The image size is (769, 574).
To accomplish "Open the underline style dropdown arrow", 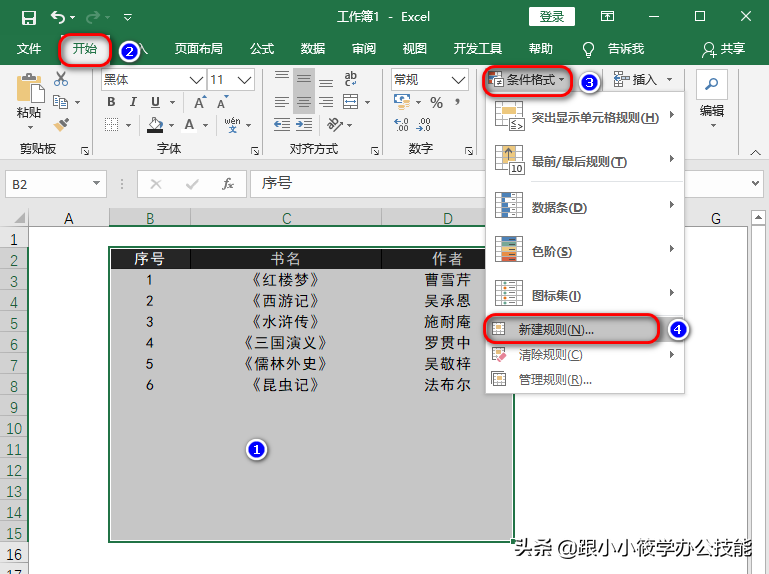I will tap(173, 103).
